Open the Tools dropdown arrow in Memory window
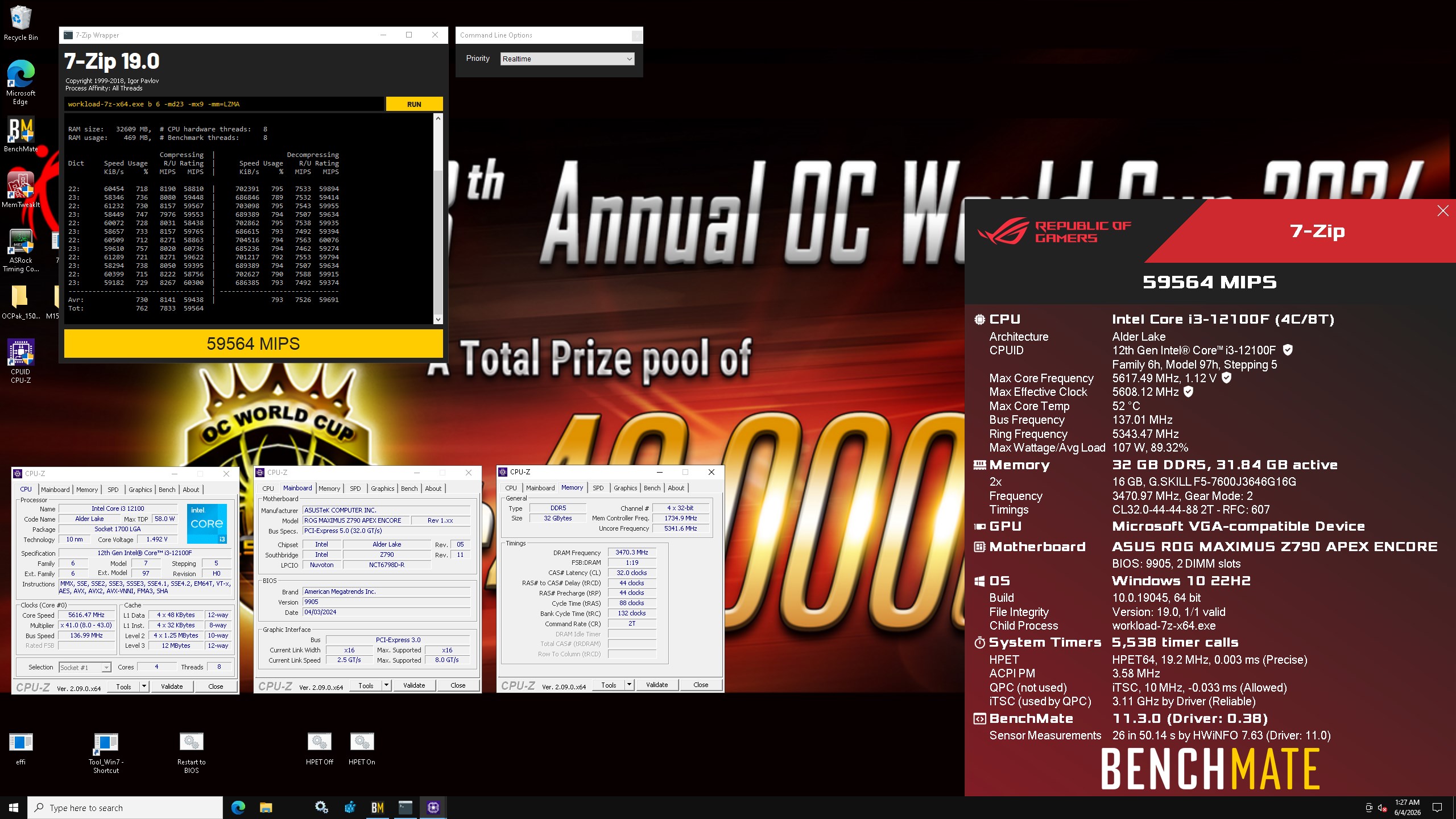Screen dimensions: 1456x819 (629, 685)
